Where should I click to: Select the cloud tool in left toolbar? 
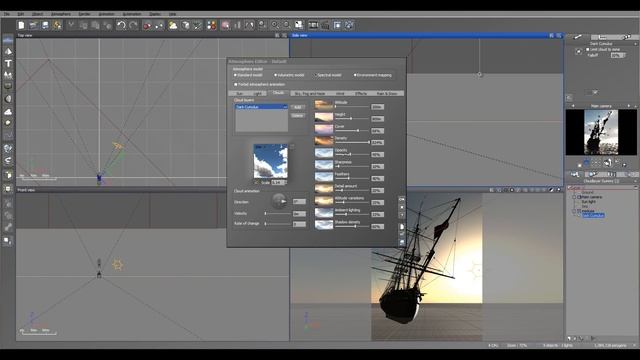pos(8,111)
